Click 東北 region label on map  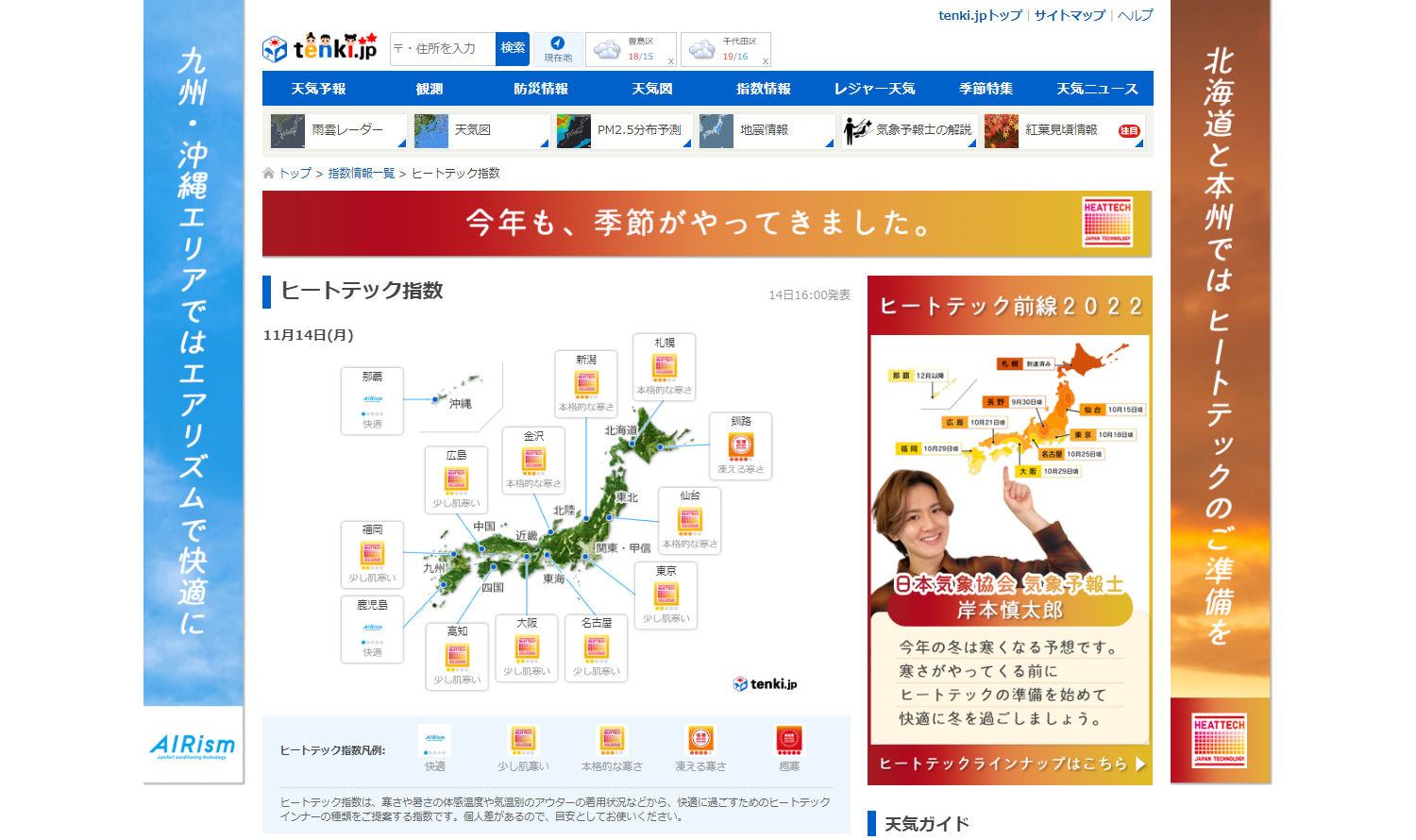click(x=627, y=497)
